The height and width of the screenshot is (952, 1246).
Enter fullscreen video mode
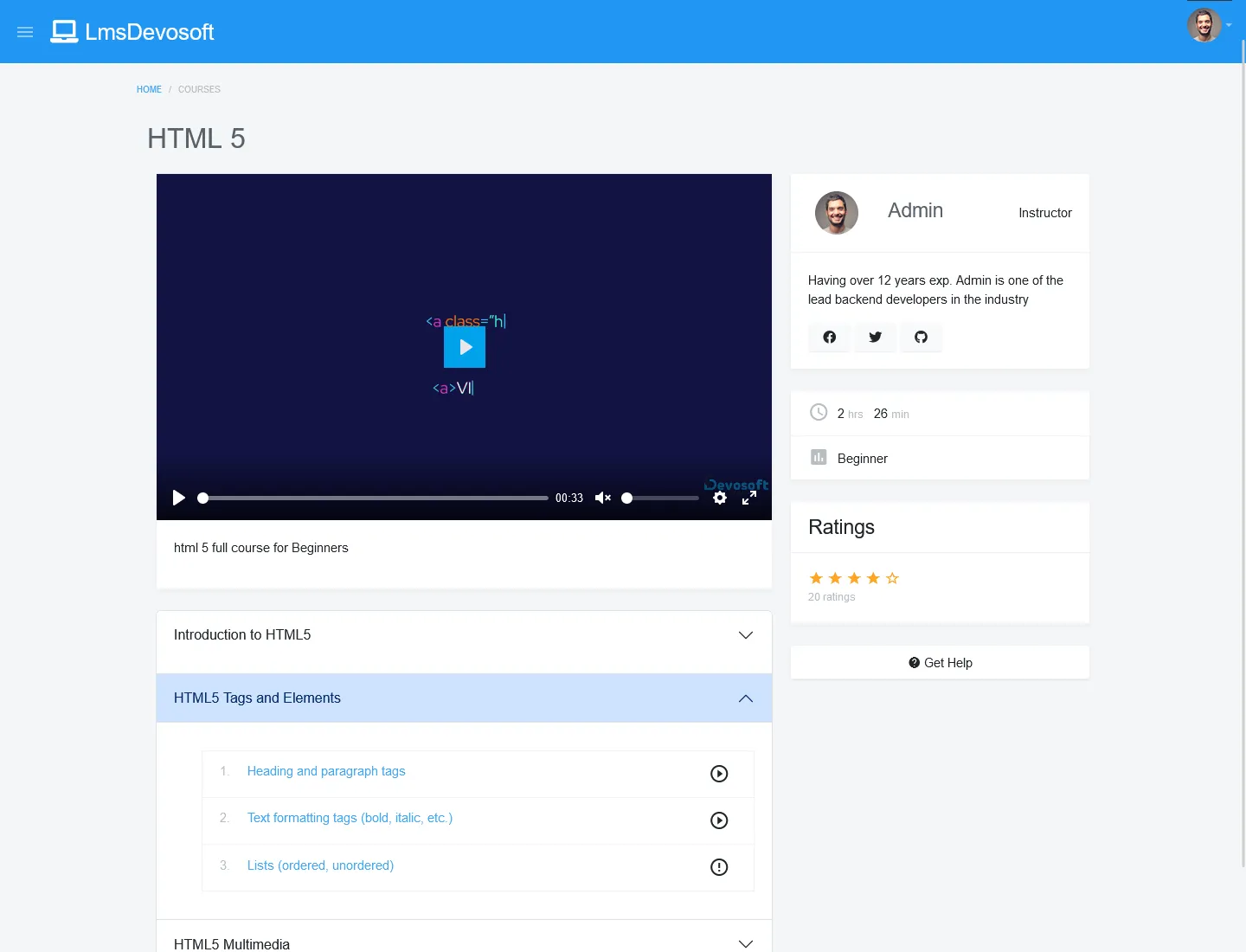pyautogui.click(x=749, y=498)
